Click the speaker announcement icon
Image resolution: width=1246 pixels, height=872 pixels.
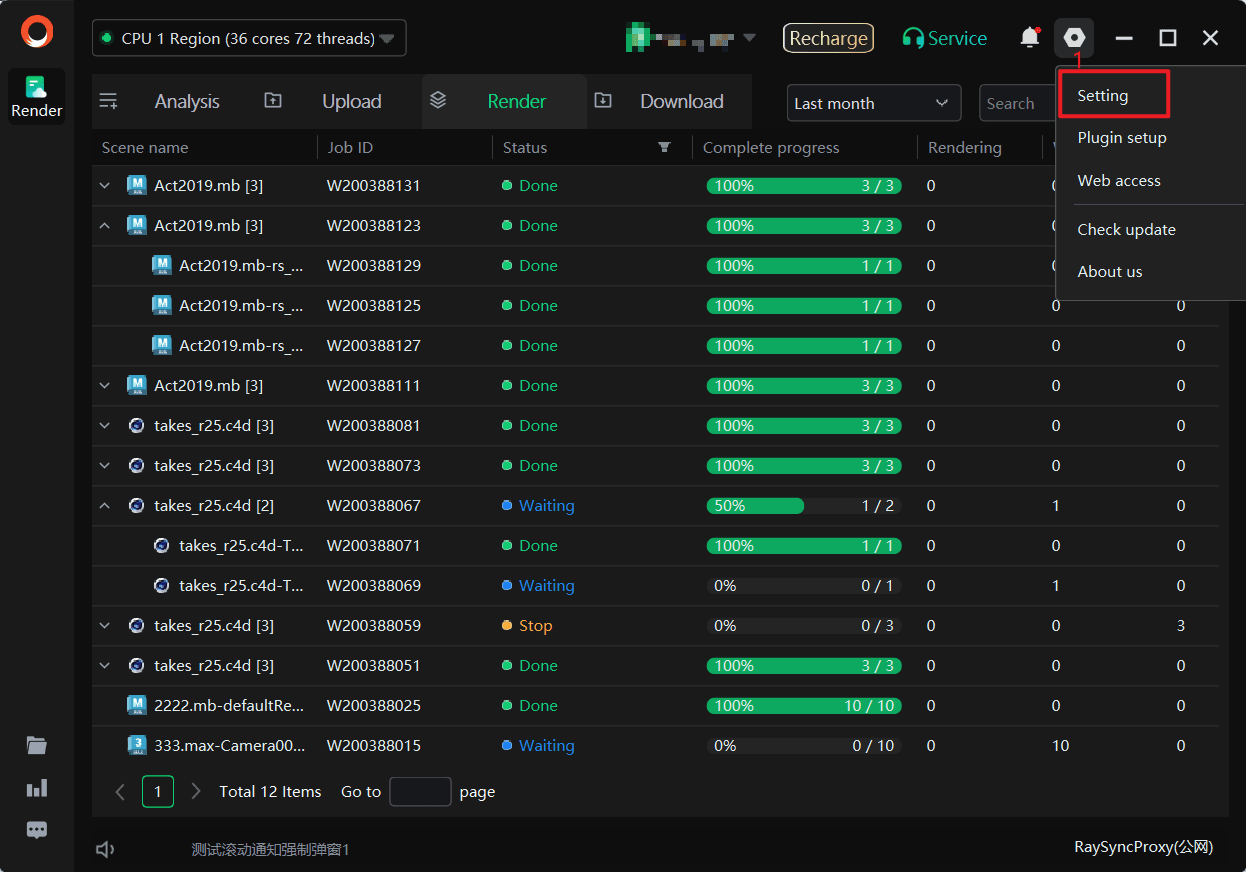pyautogui.click(x=105, y=849)
